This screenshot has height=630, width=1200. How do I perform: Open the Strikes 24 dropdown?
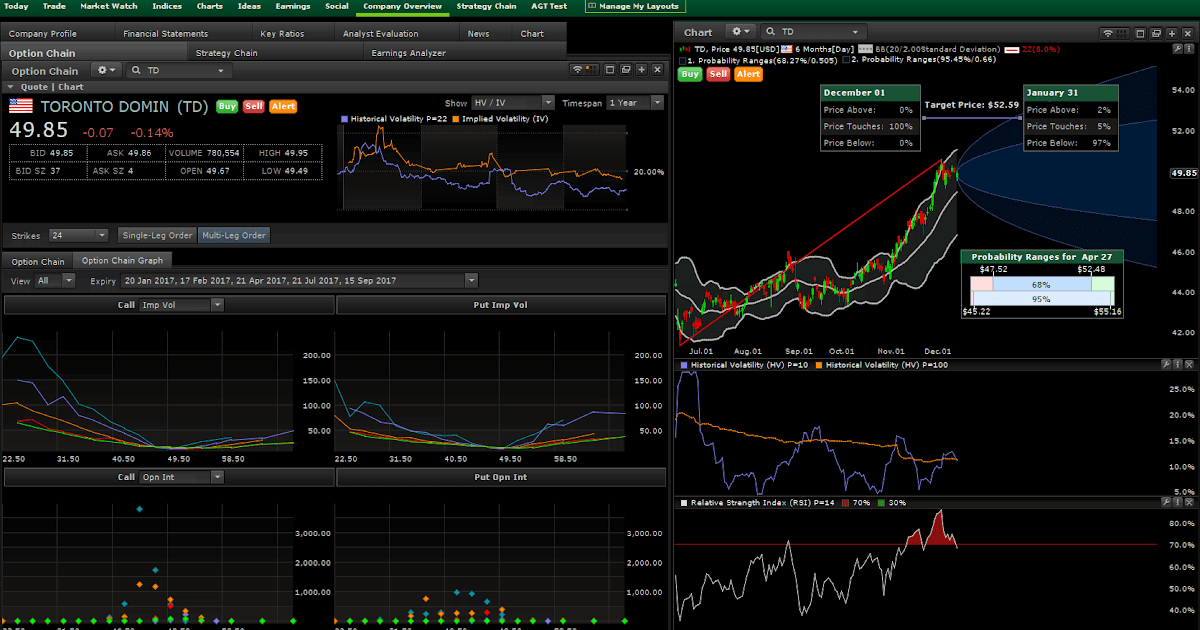[78, 236]
